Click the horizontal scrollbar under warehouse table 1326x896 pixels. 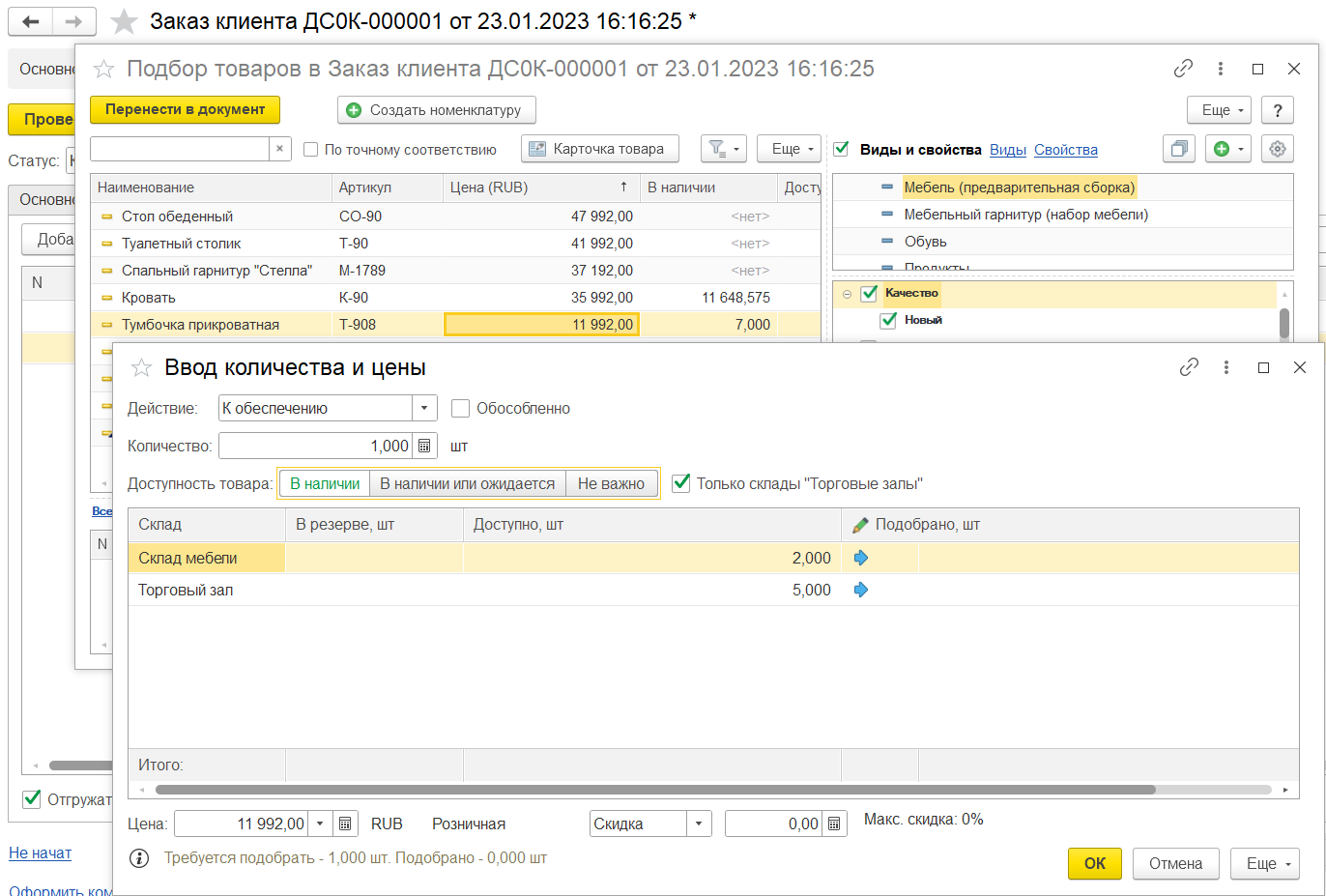click(655, 790)
